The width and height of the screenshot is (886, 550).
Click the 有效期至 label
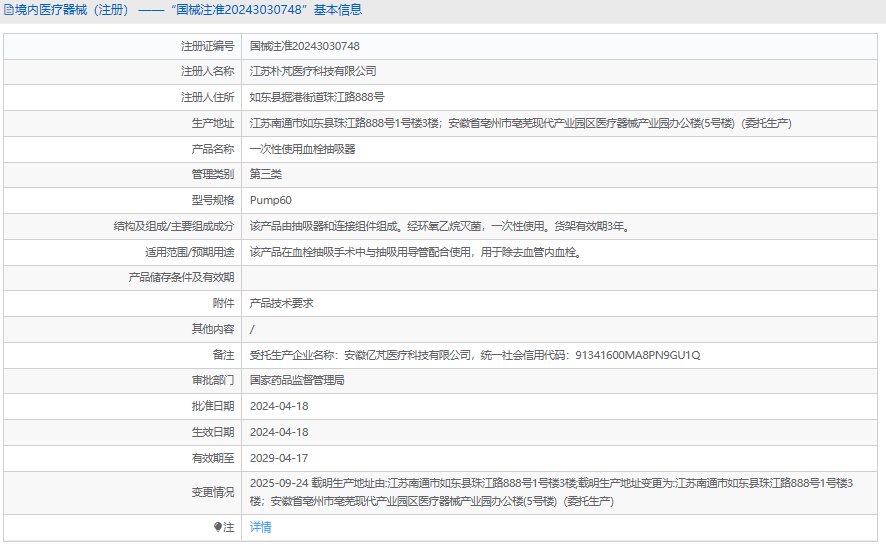coord(212,458)
